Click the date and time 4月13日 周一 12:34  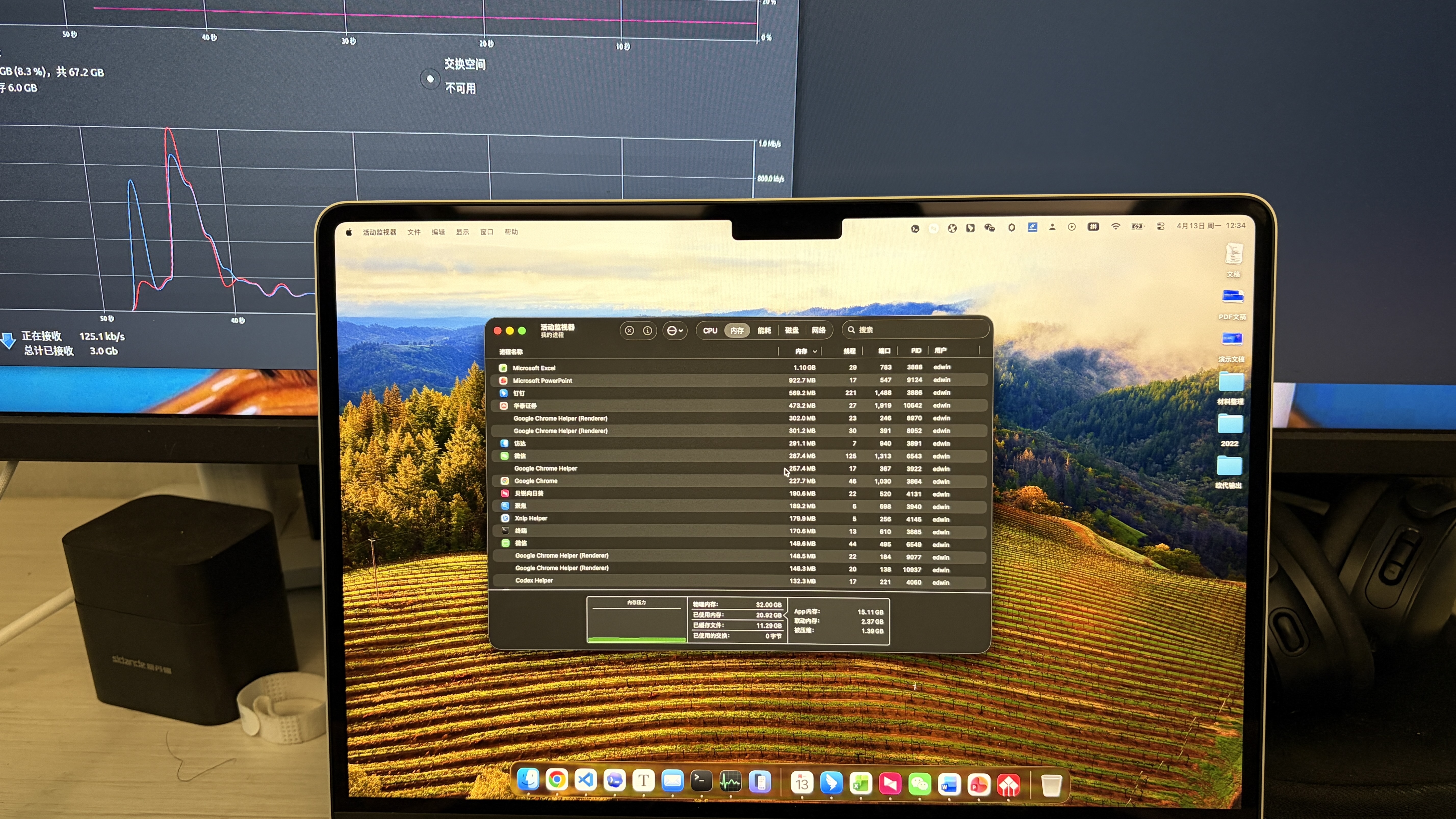[x=1211, y=226]
